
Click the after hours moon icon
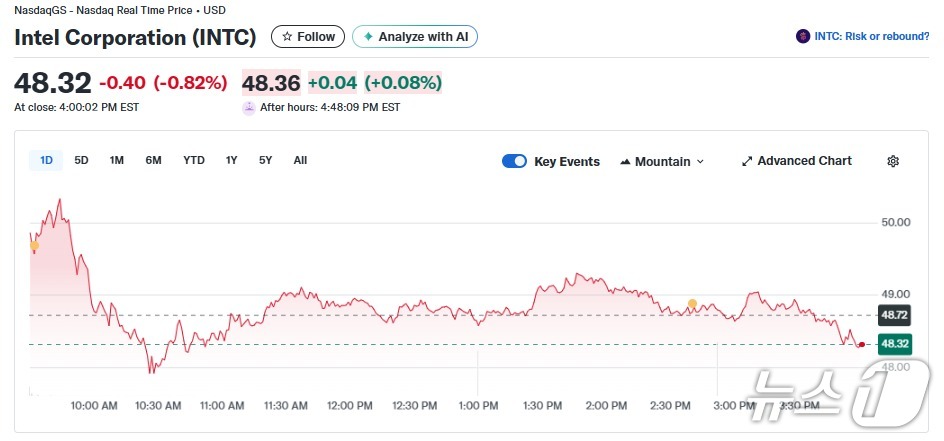pos(249,107)
